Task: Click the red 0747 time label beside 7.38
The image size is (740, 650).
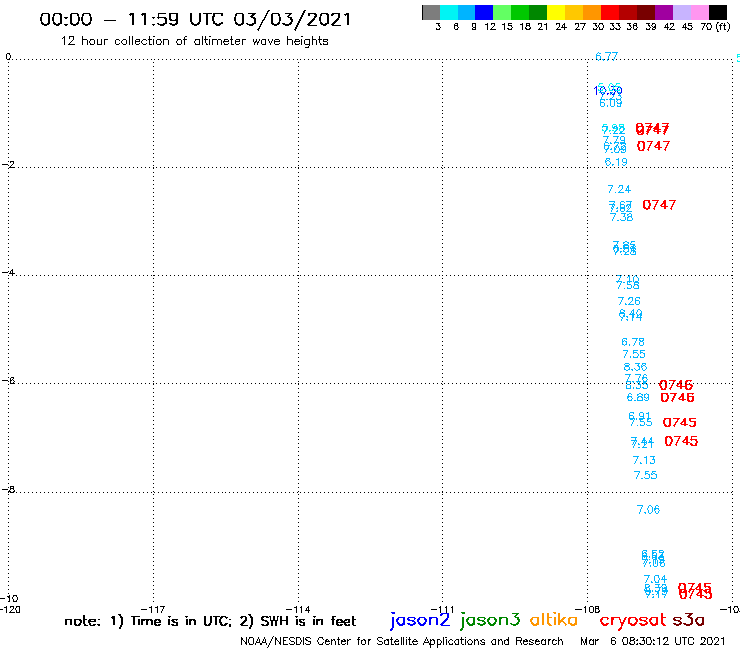Action: coord(659,205)
